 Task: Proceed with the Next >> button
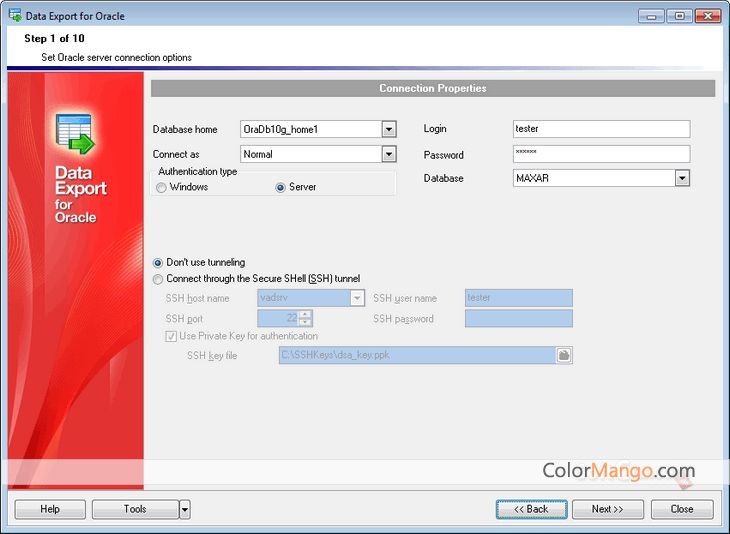608,509
